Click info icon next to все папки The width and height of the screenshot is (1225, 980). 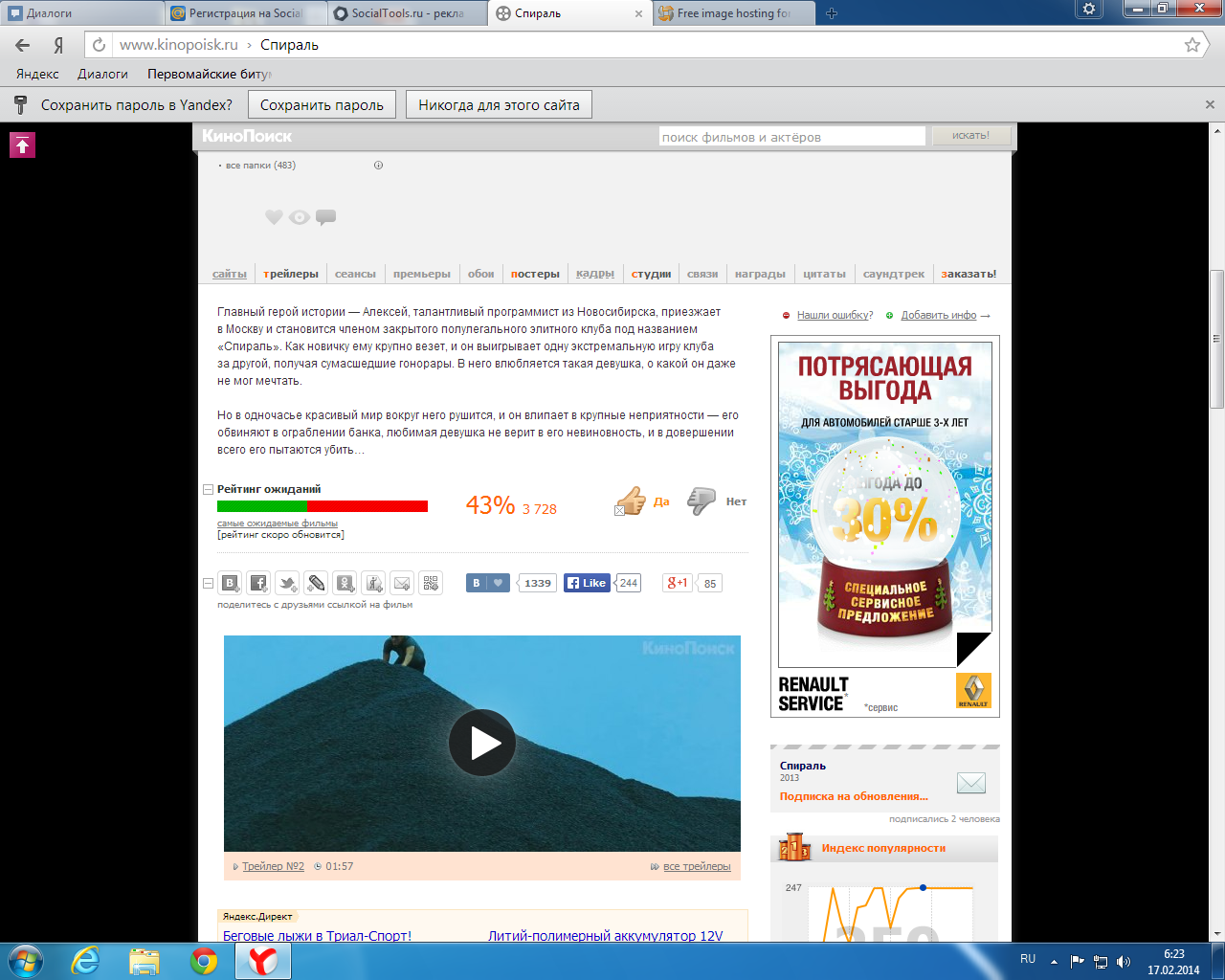(378, 165)
